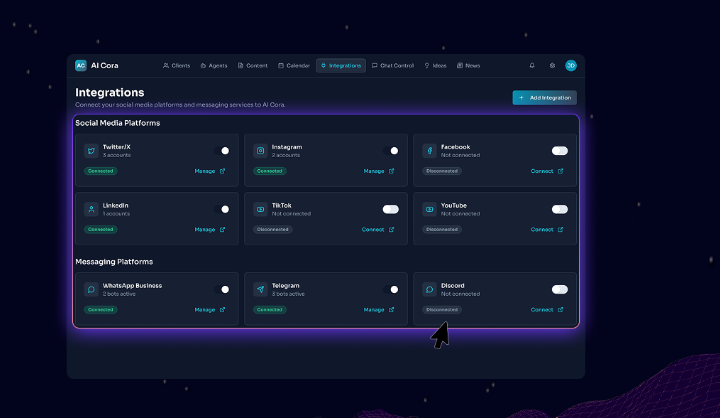The height and width of the screenshot is (418, 720).
Task: Click the Discord platform icon
Action: [429, 289]
